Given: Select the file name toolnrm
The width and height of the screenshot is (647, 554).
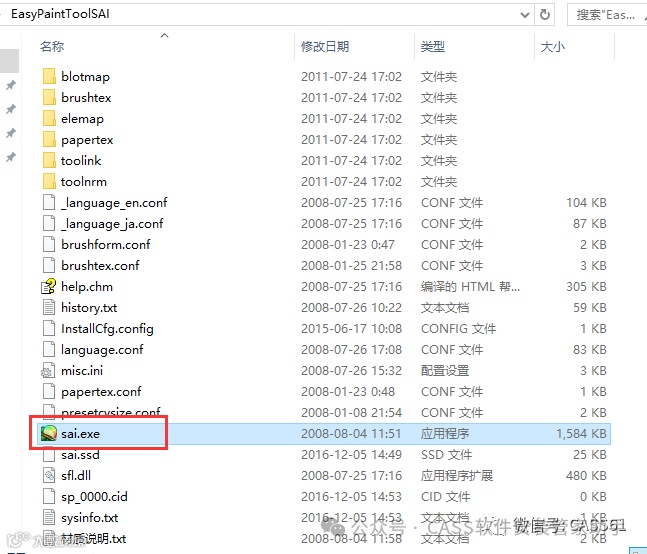Looking at the screenshot, I should tap(84, 182).
